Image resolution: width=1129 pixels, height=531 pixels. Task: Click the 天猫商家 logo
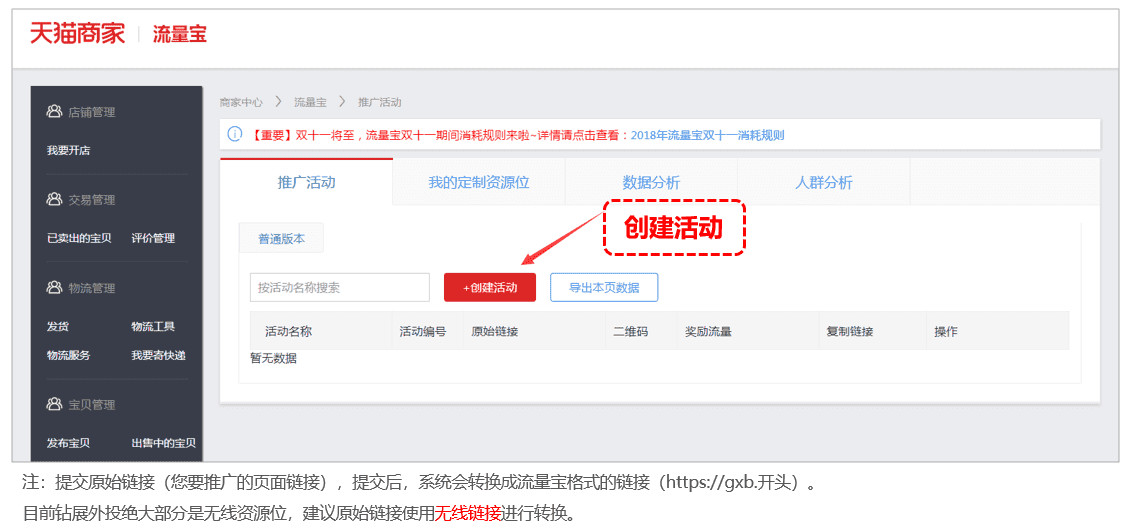point(77,34)
